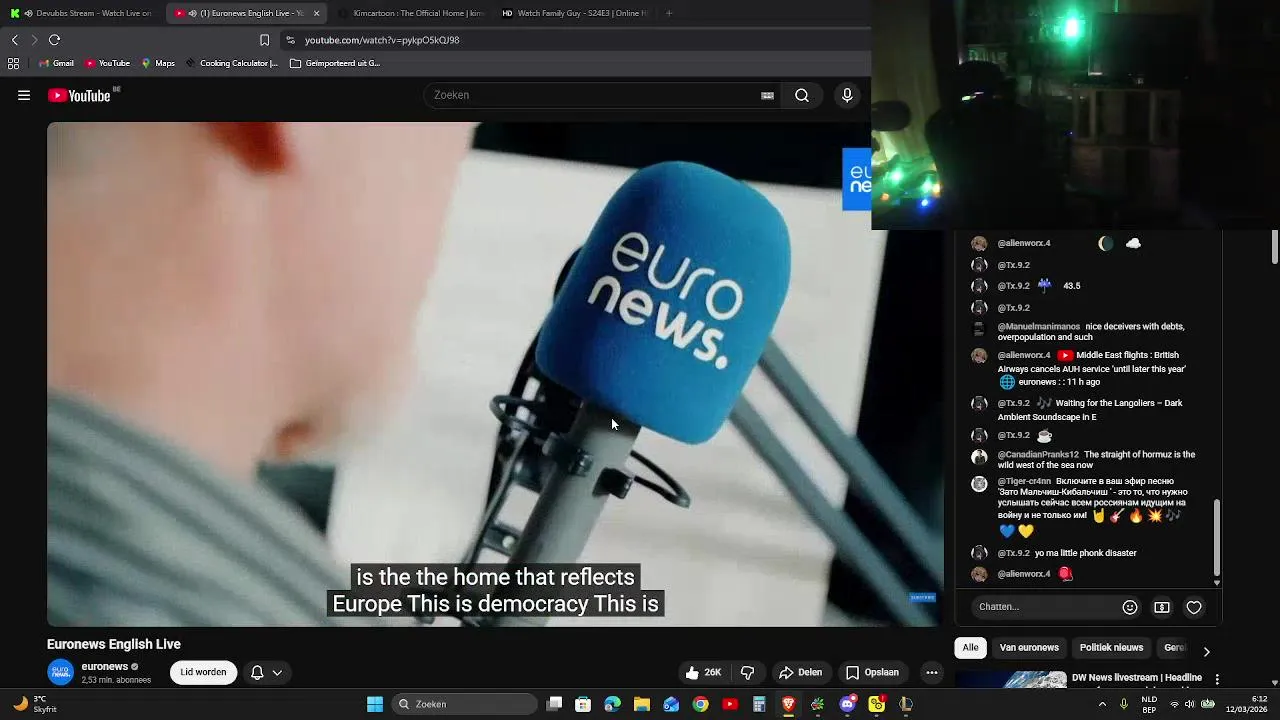The width and height of the screenshot is (1280, 720).
Task: Reload the current page
Action: tap(54, 40)
